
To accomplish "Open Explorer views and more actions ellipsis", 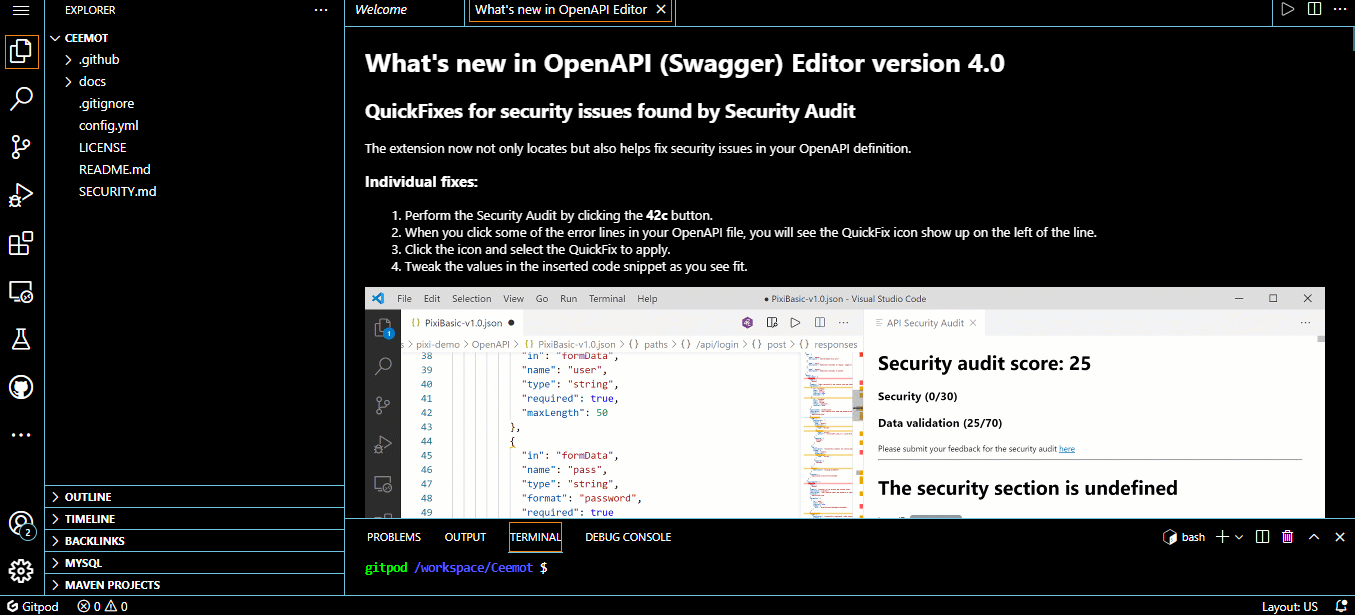I will pyautogui.click(x=321, y=10).
